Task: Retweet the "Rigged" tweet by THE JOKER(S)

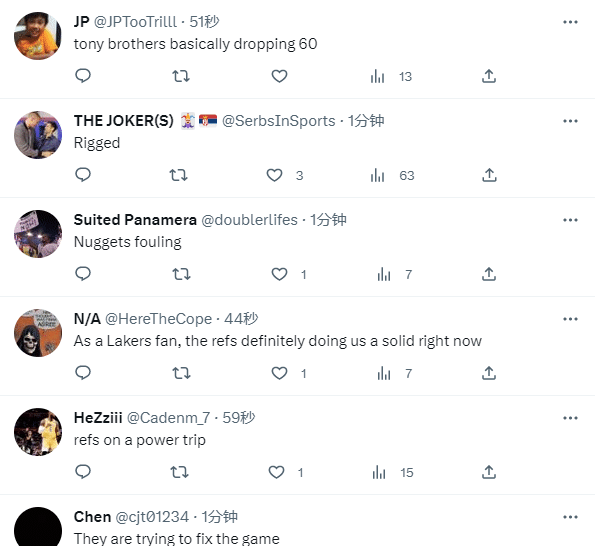Action: click(x=178, y=175)
